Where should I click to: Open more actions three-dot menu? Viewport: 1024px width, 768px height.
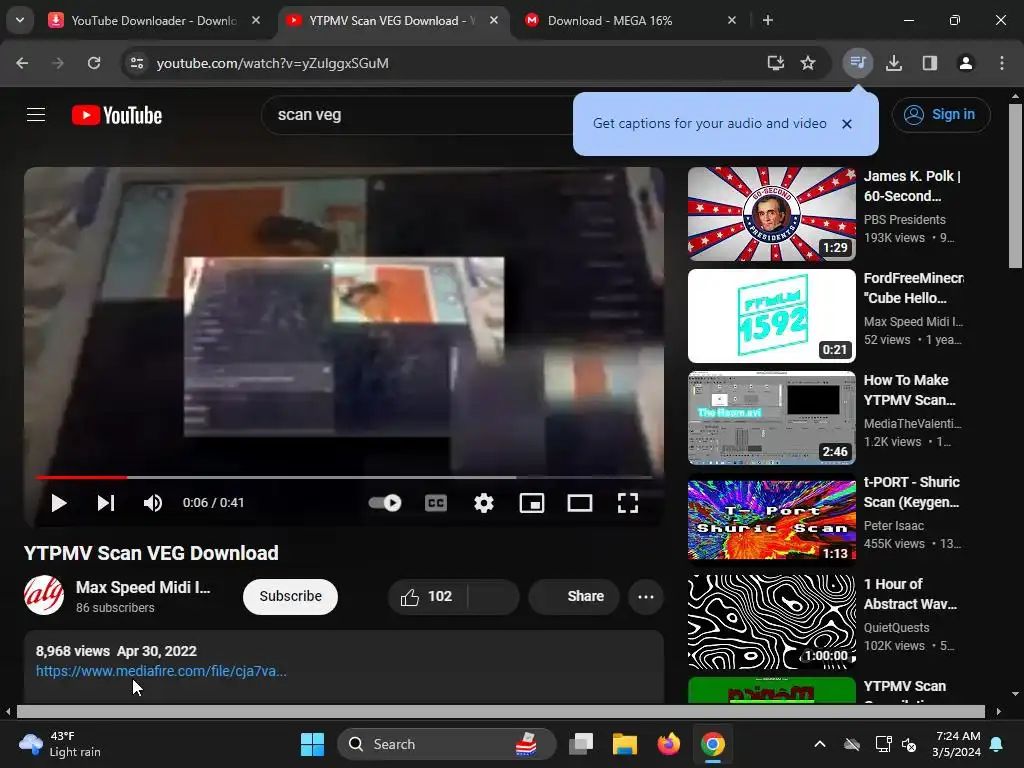point(646,596)
